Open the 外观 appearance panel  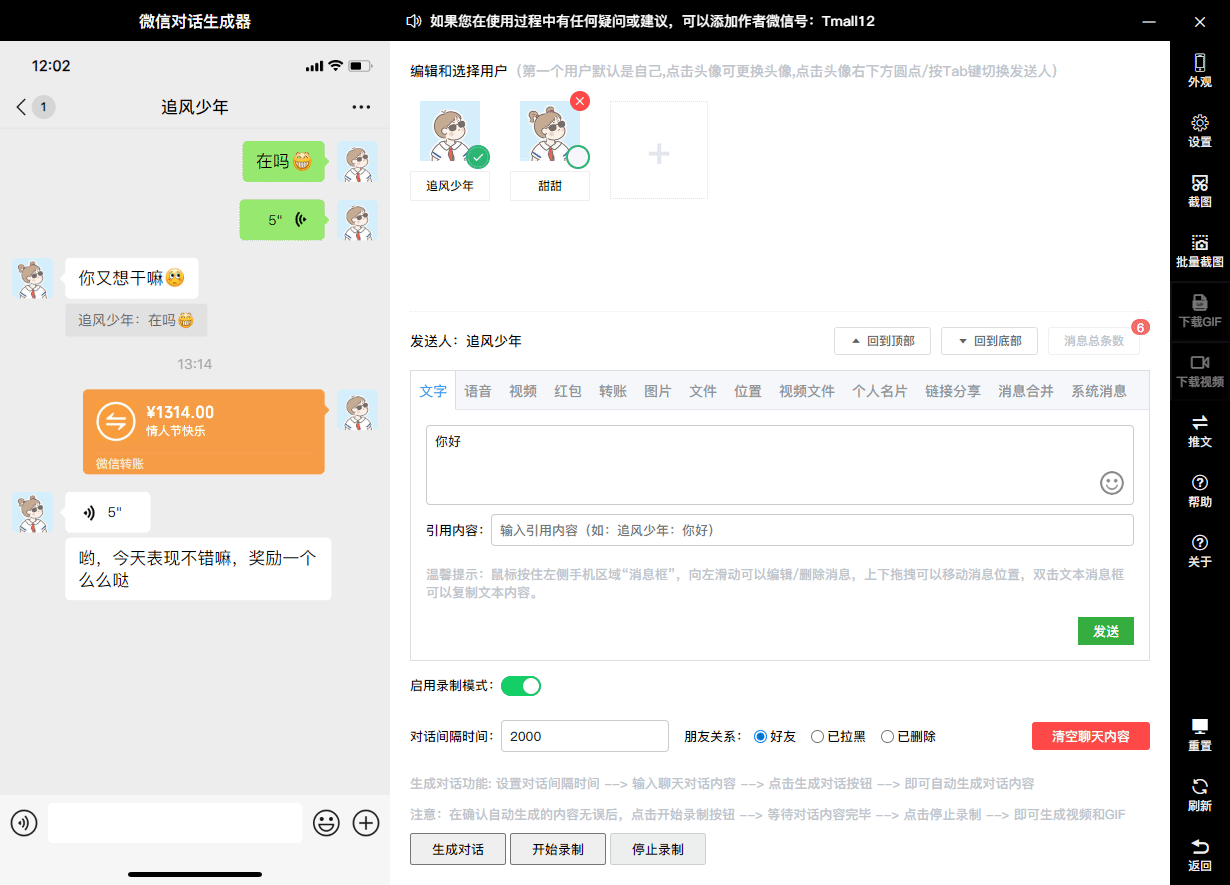[1199, 70]
